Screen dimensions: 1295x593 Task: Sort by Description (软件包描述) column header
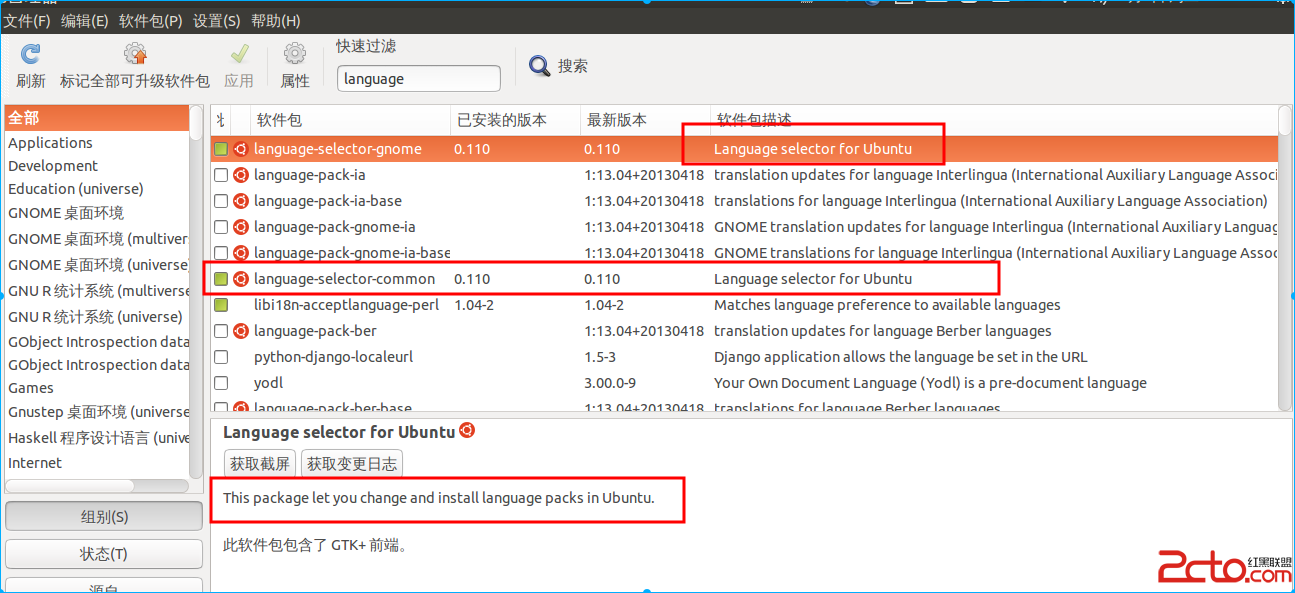pos(993,120)
